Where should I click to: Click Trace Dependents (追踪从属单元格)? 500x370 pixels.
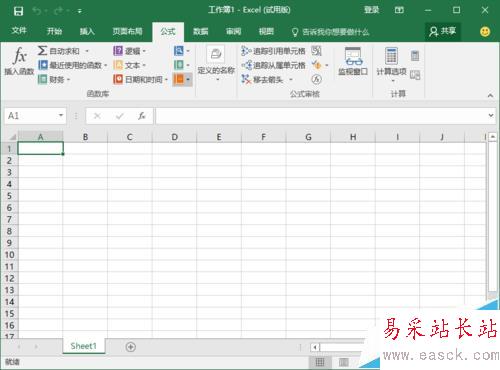click(273, 65)
